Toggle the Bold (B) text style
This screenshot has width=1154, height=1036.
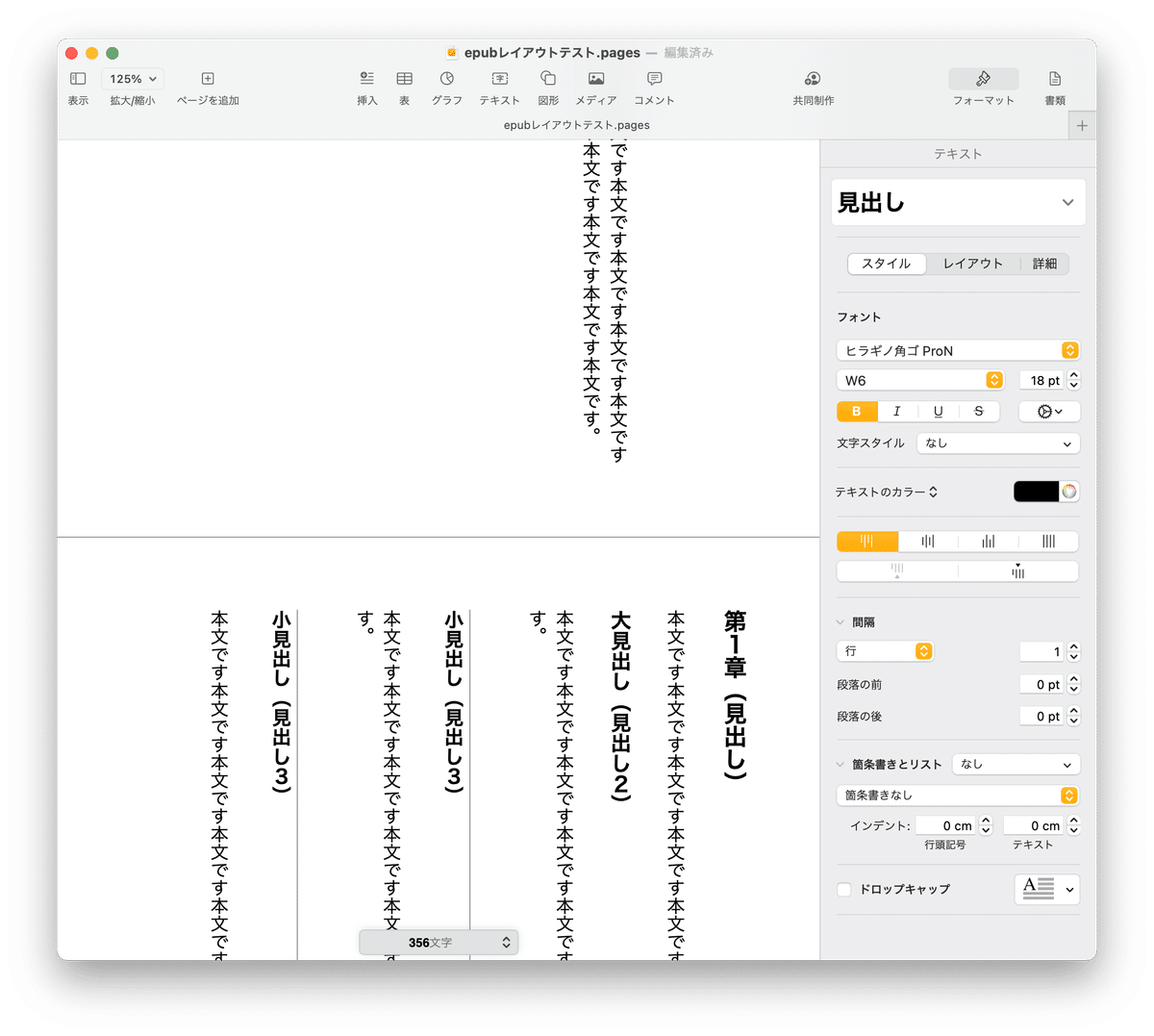(x=857, y=411)
